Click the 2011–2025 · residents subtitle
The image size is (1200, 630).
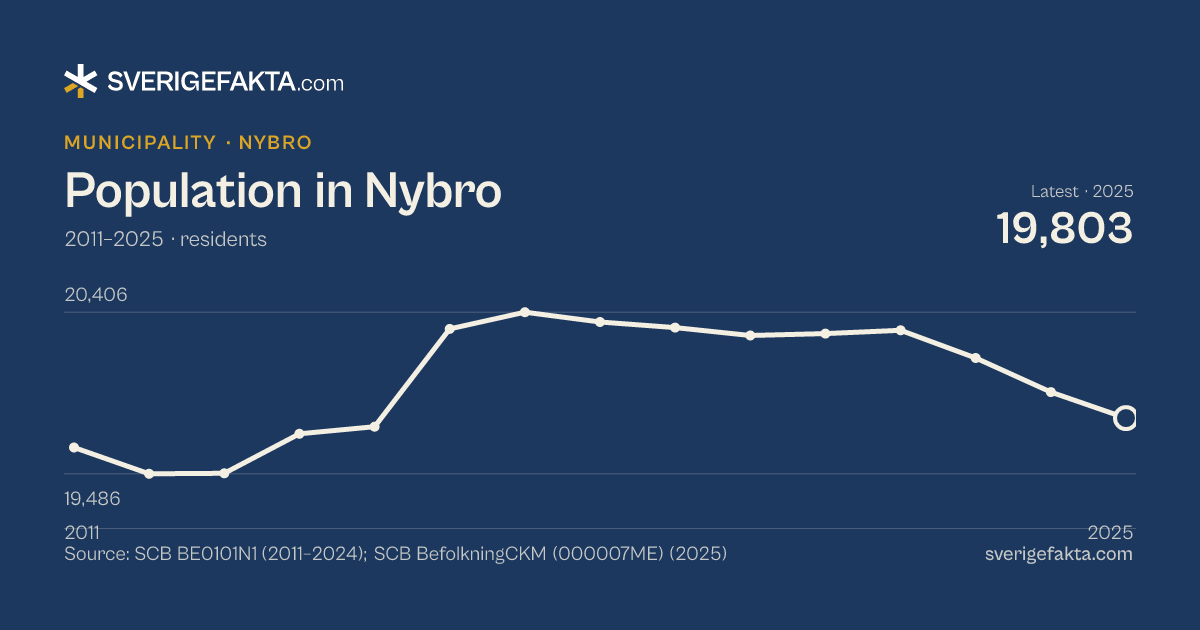[x=165, y=240]
